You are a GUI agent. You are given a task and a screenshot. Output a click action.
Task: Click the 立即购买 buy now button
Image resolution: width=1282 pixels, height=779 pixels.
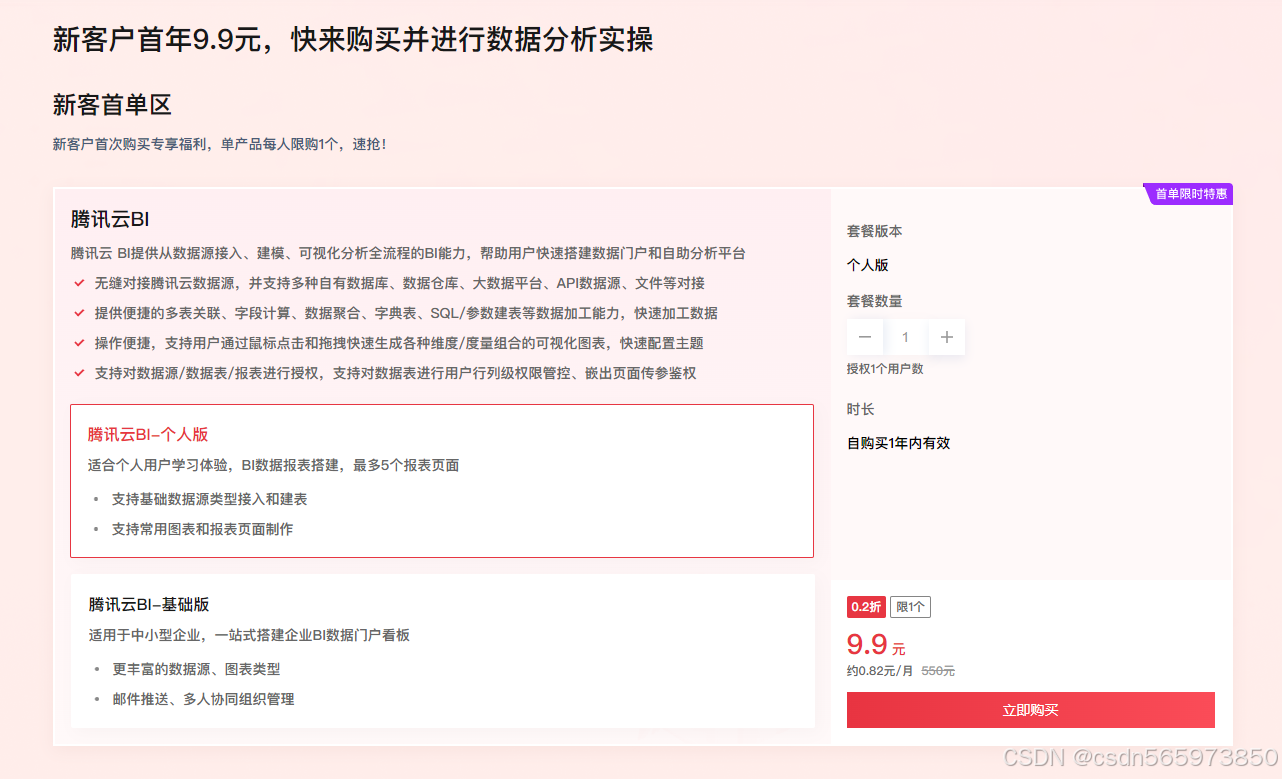coord(1030,710)
